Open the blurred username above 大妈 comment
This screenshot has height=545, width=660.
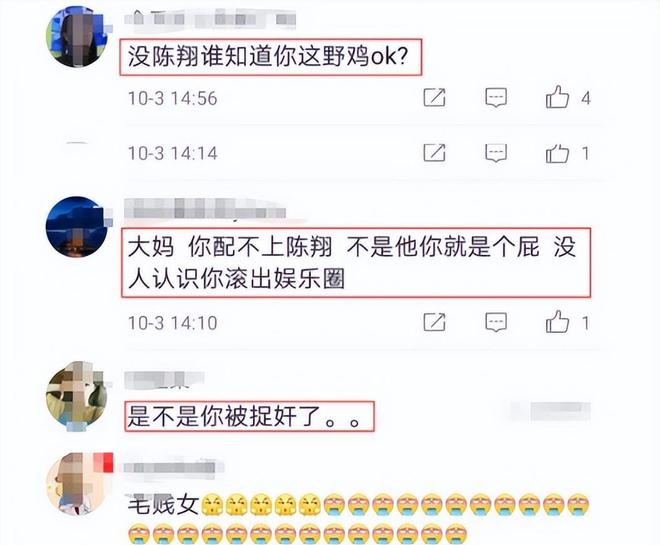click(205, 208)
